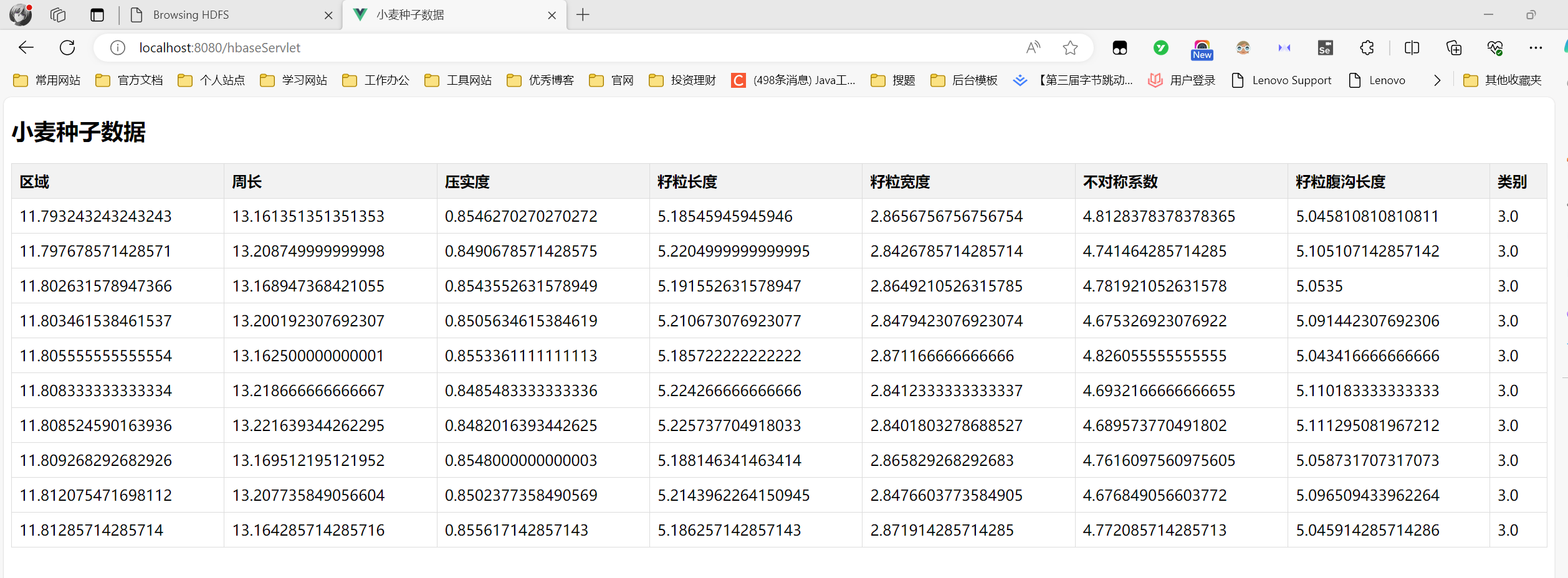Open the 个人站点 bookmarks folder

point(211,80)
